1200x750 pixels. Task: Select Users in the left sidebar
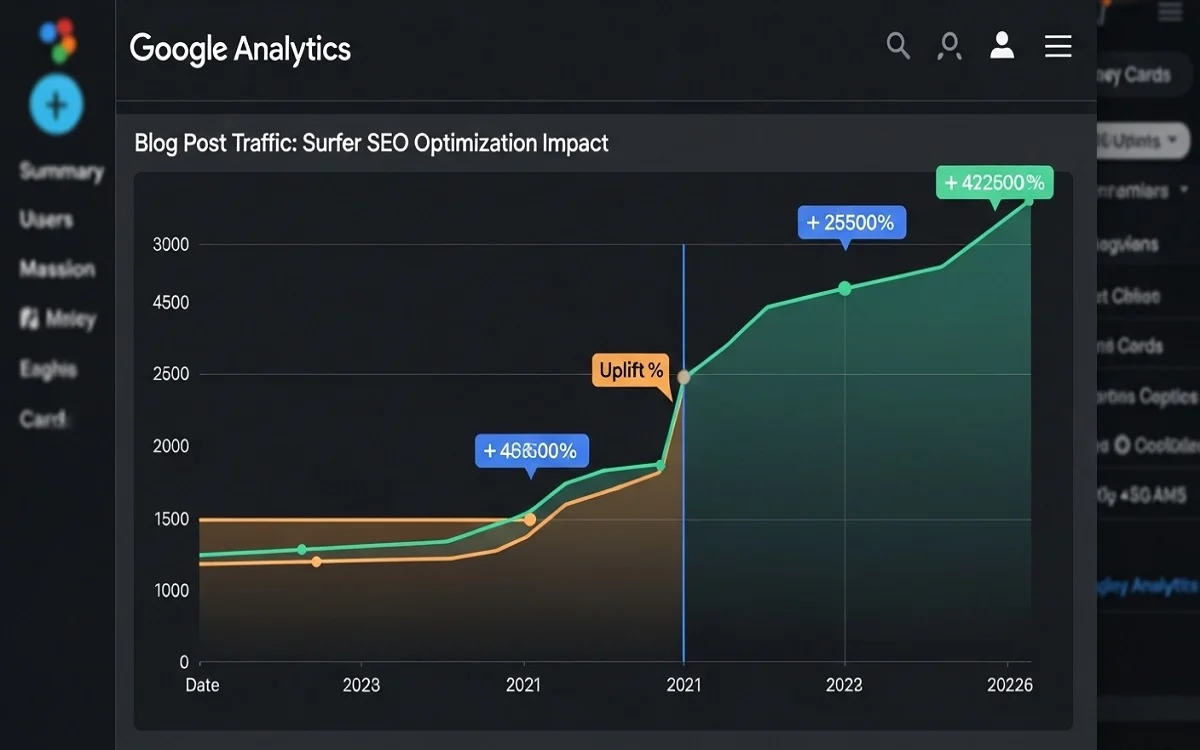click(x=46, y=219)
